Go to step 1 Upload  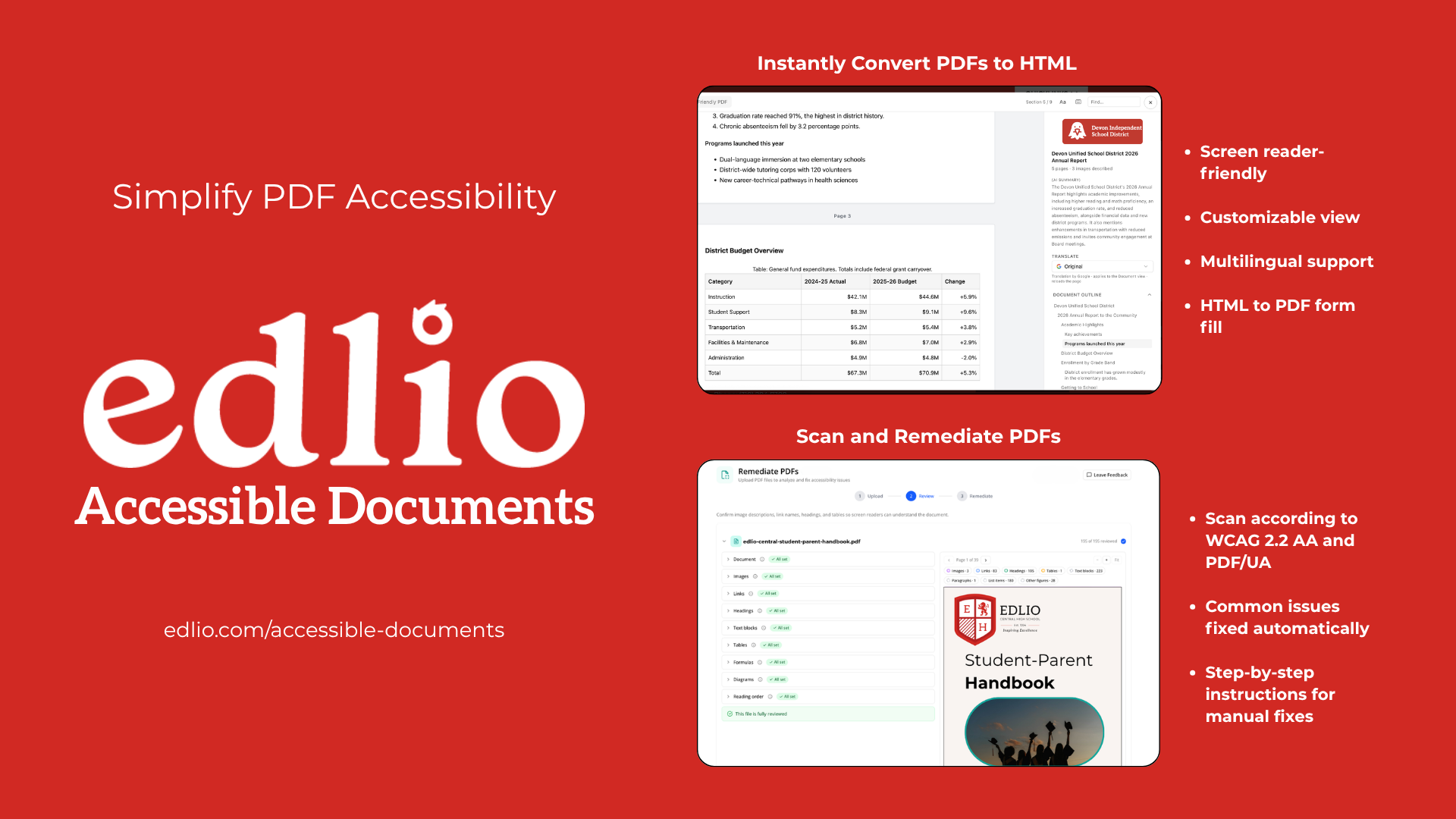(x=869, y=496)
